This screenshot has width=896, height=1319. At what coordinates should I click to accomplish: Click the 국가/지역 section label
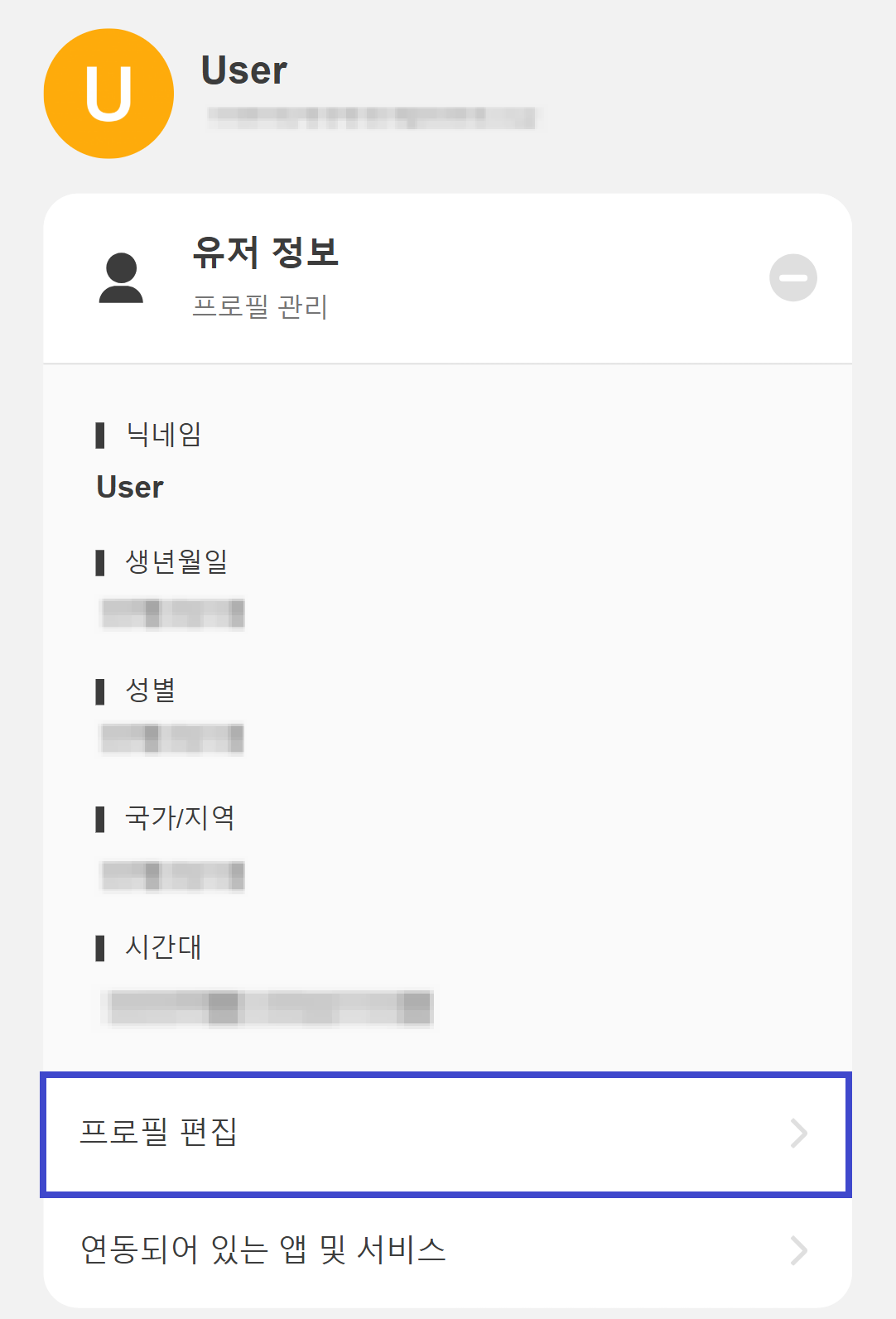tap(181, 818)
